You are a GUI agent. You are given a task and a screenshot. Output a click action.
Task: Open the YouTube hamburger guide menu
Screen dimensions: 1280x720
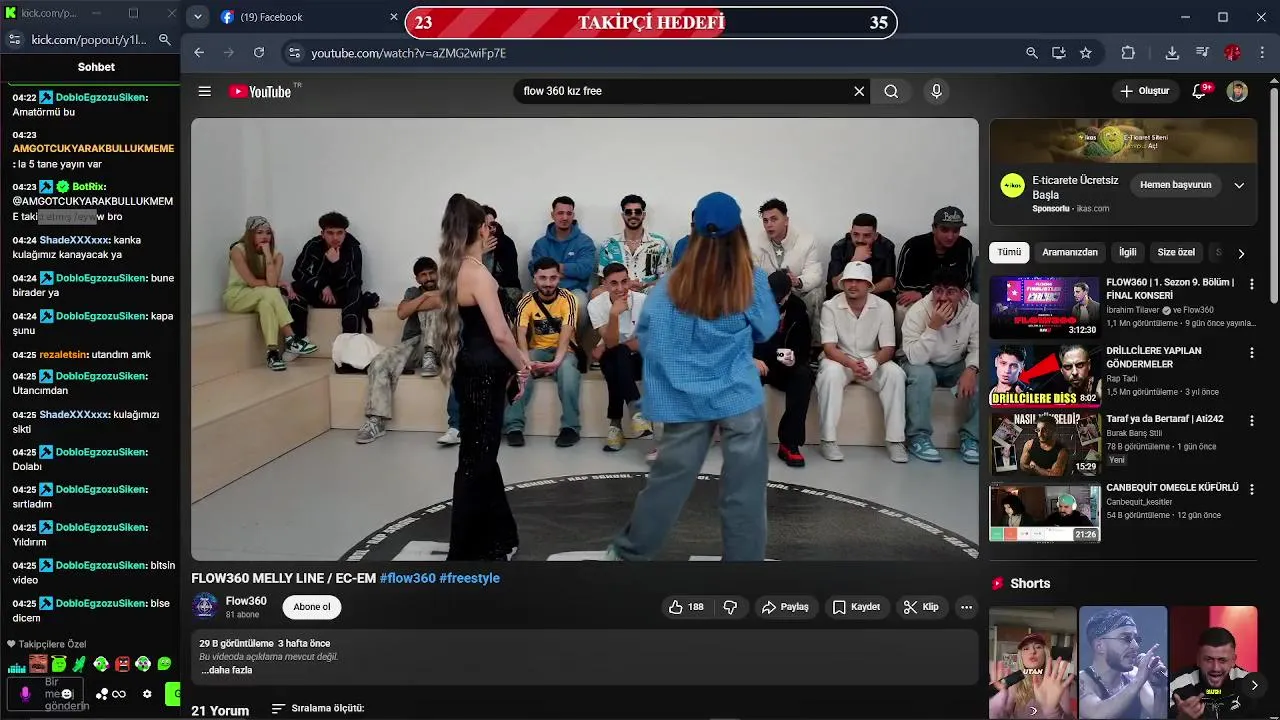click(204, 91)
